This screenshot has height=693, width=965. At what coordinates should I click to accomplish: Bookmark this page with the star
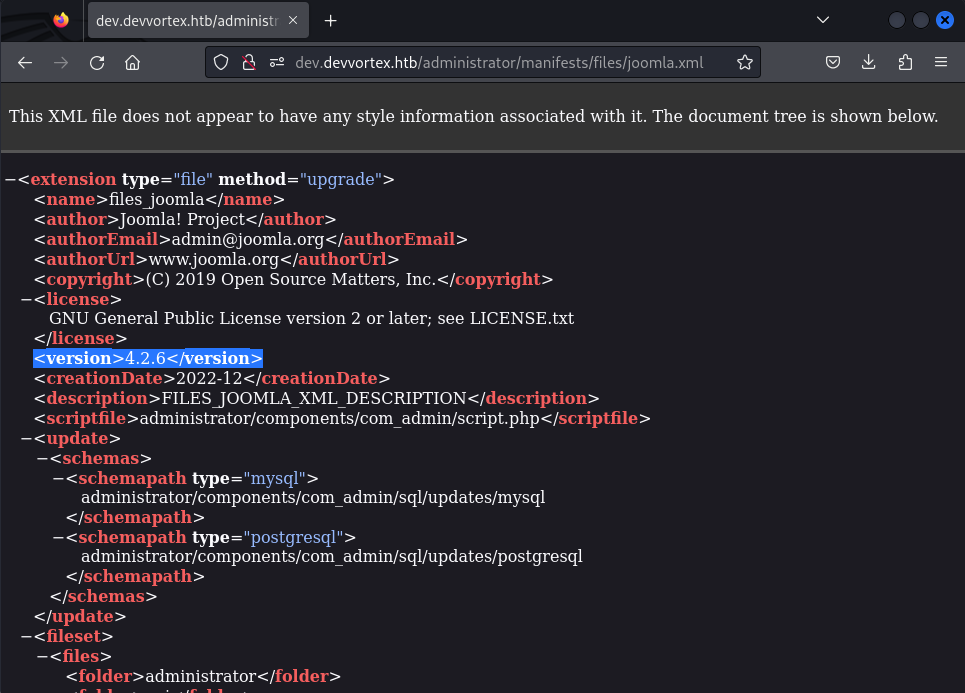745,62
